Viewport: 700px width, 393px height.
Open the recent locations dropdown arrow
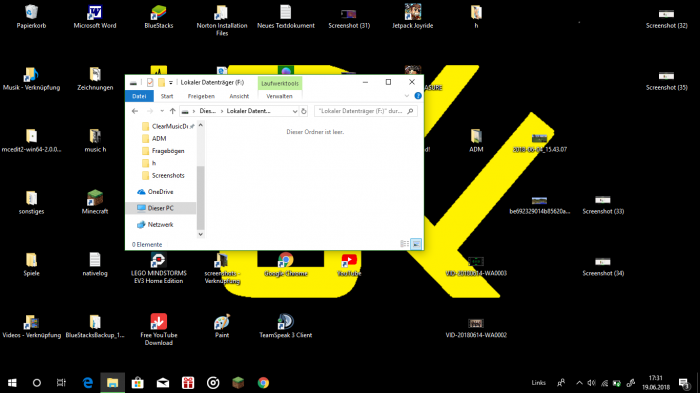tap(162, 111)
